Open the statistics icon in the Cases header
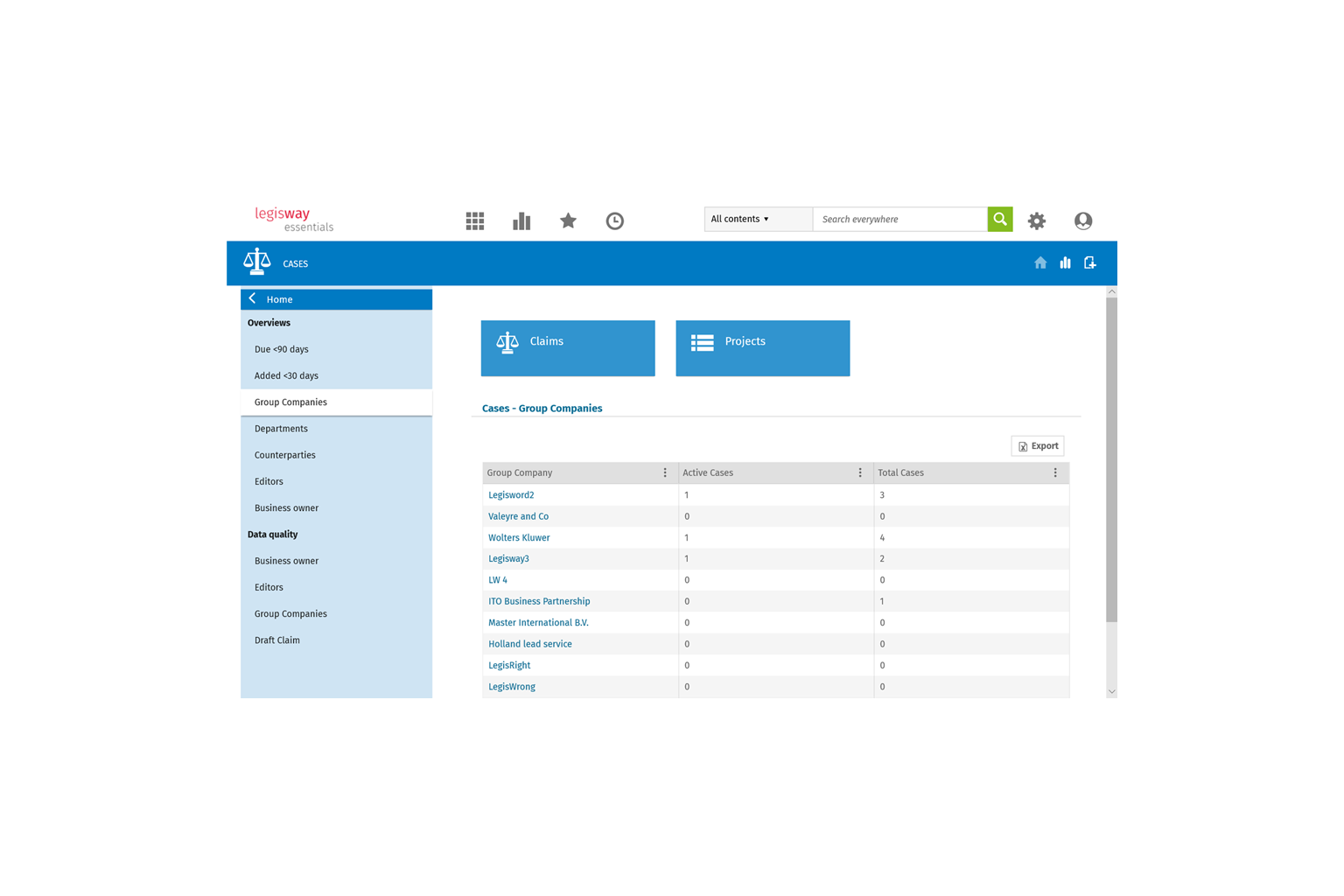 click(x=1065, y=262)
